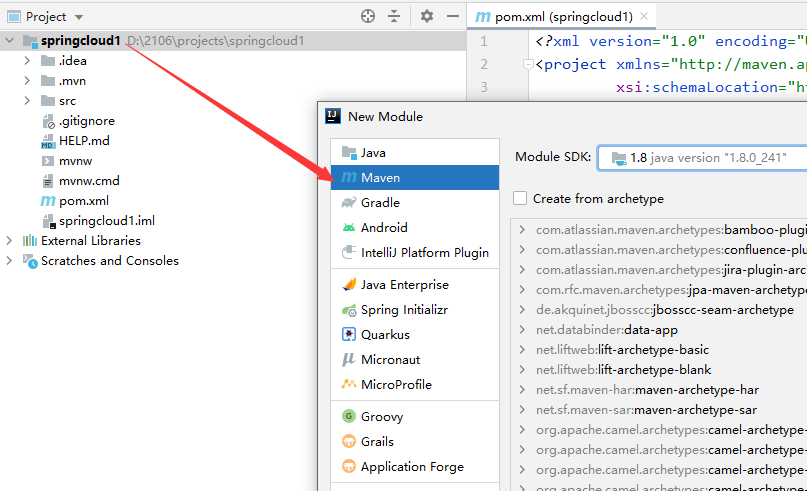The height and width of the screenshot is (491, 807).
Task: Open the Project view dropdown
Action: point(79,17)
